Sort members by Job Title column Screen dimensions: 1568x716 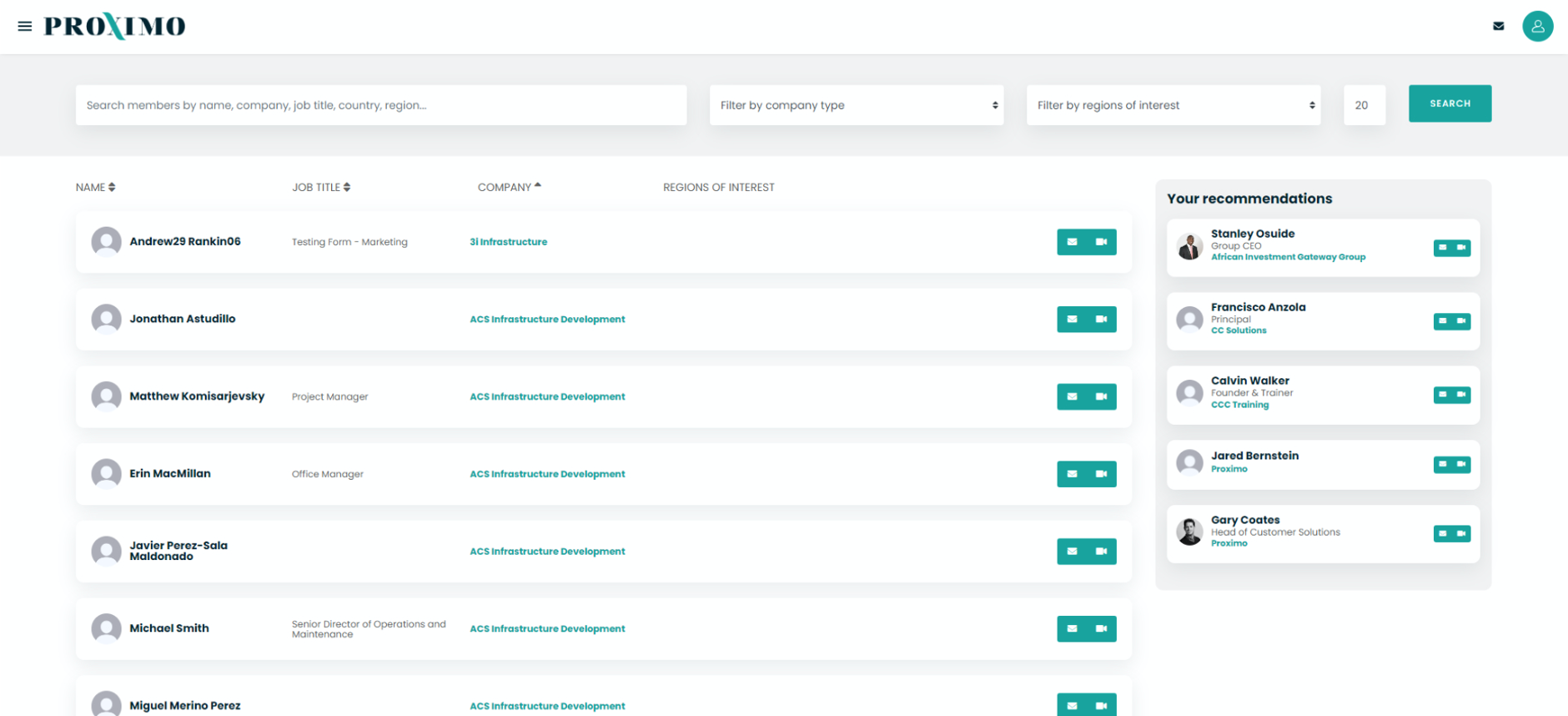pos(321,187)
